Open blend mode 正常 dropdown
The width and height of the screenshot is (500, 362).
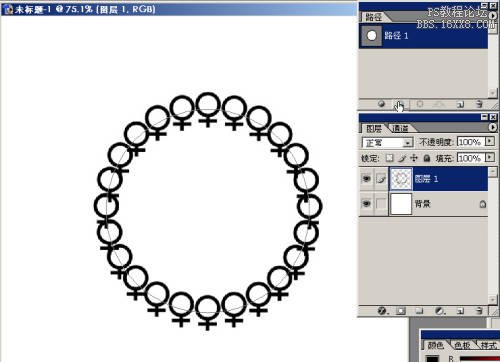388,143
